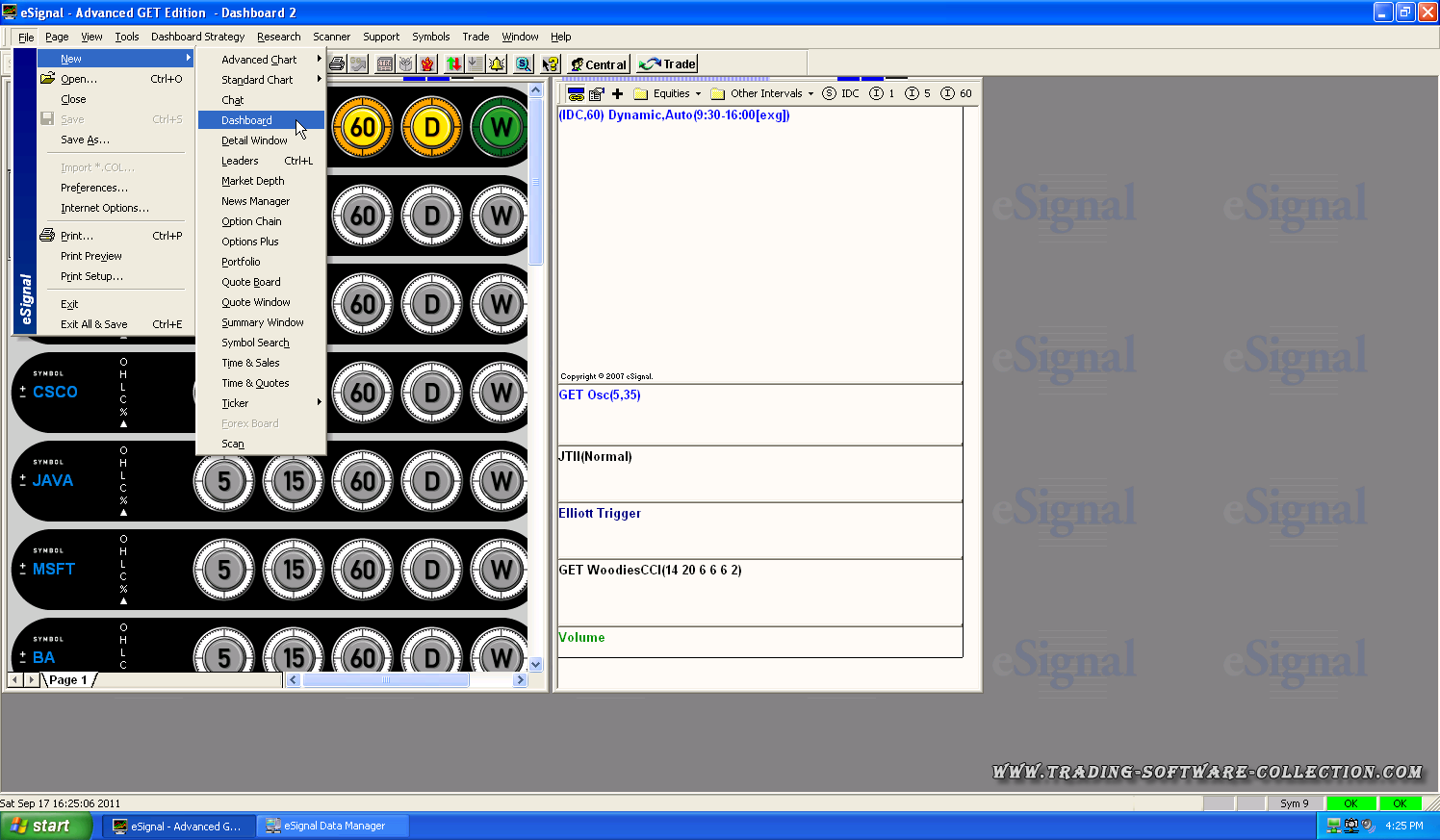This screenshot has width=1440, height=840.
Task: Select Dashboard from the New submenu
Action: (x=247, y=120)
